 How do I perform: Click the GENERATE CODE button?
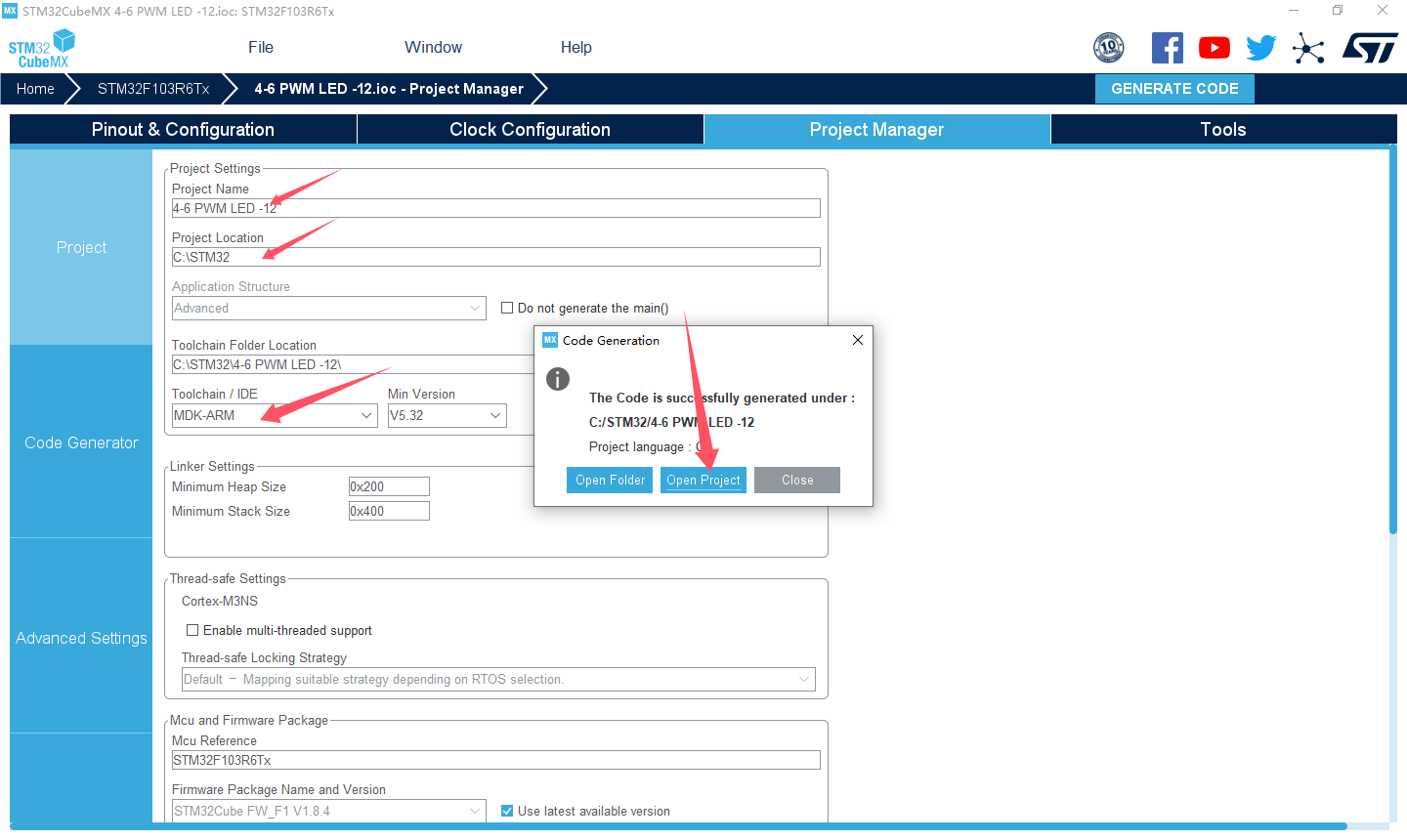[x=1174, y=89]
